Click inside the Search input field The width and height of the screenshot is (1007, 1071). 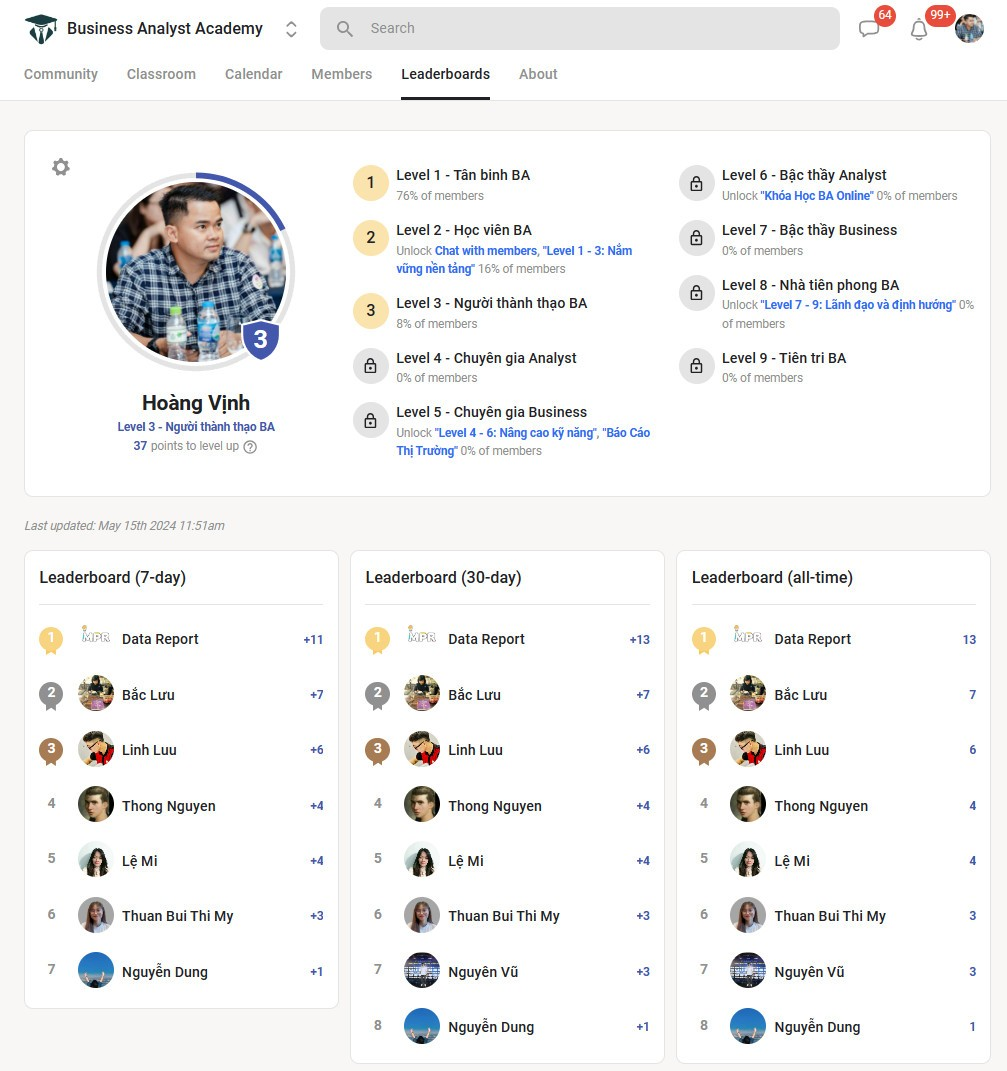(x=580, y=28)
